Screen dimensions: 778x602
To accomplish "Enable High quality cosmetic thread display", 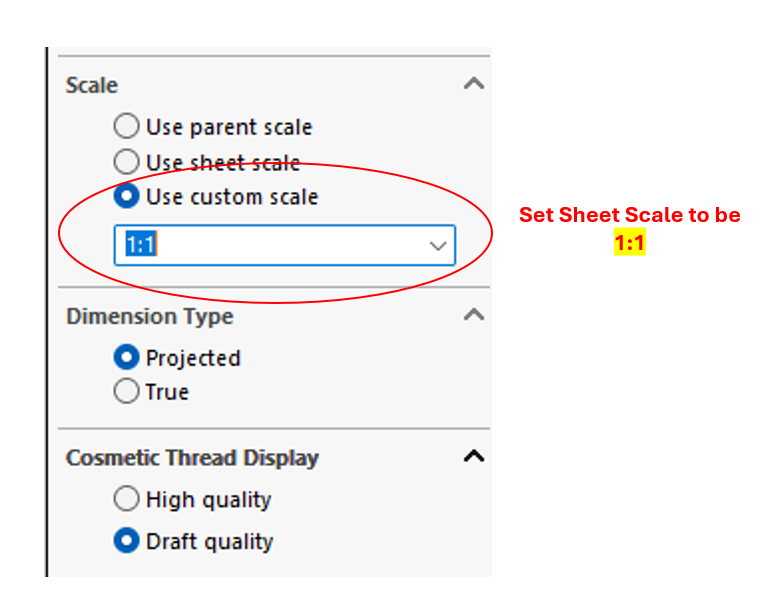I will point(127,499).
